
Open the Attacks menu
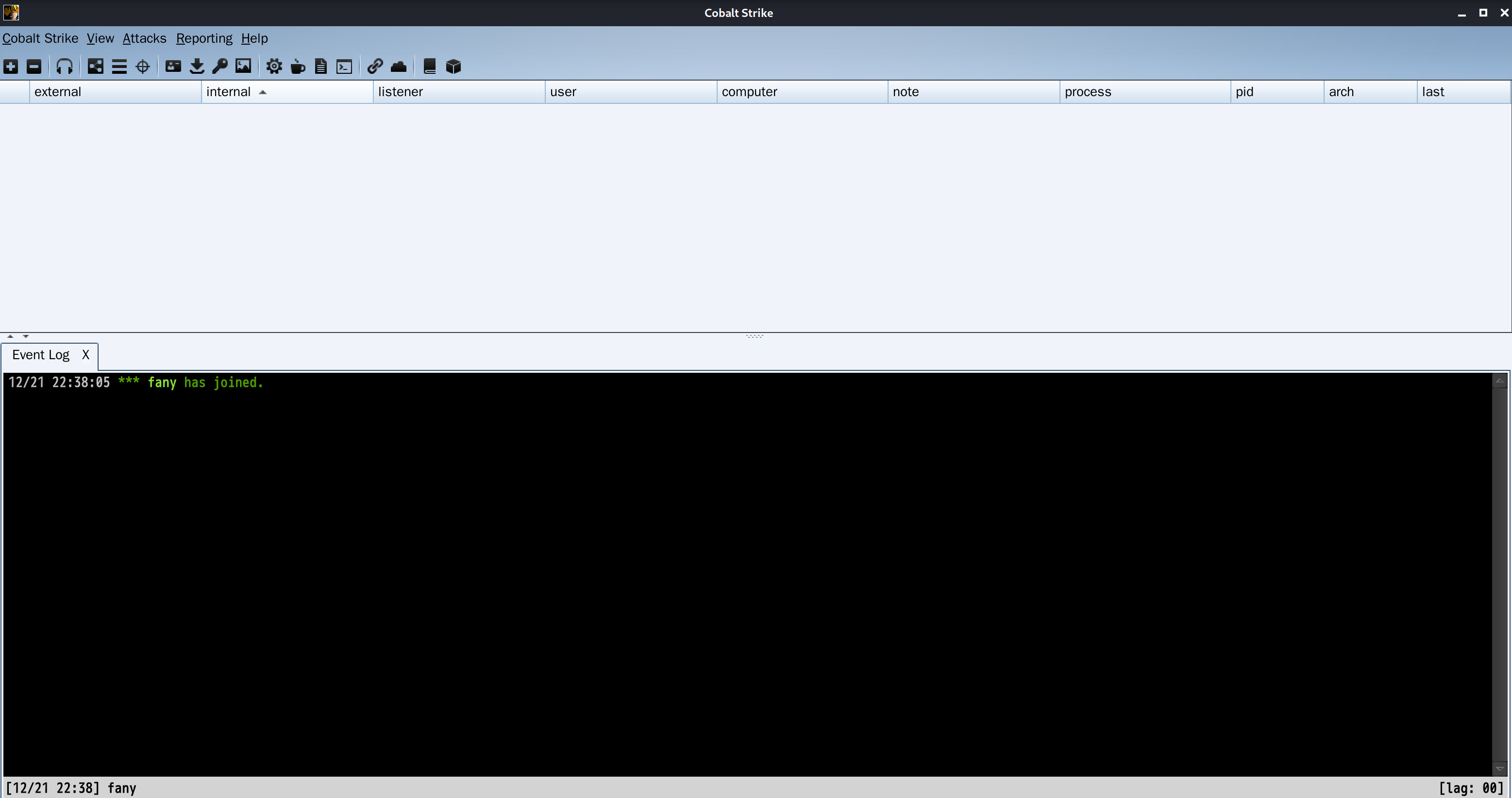click(x=144, y=38)
